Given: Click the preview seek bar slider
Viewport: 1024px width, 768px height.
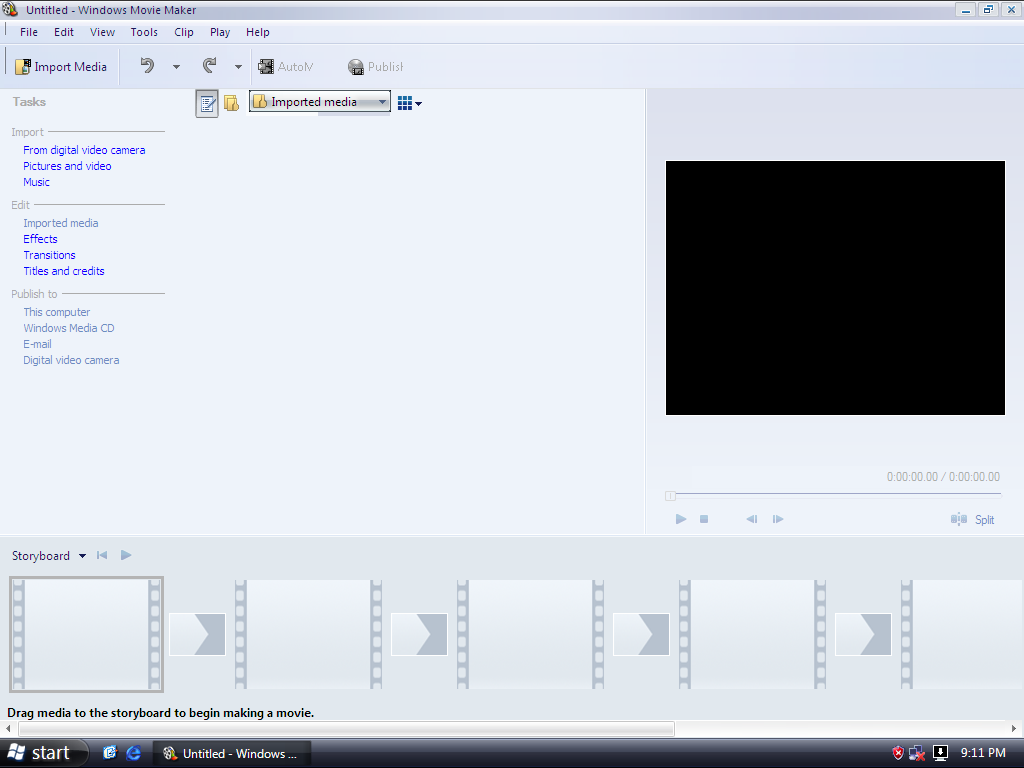Looking at the screenshot, I should [671, 496].
